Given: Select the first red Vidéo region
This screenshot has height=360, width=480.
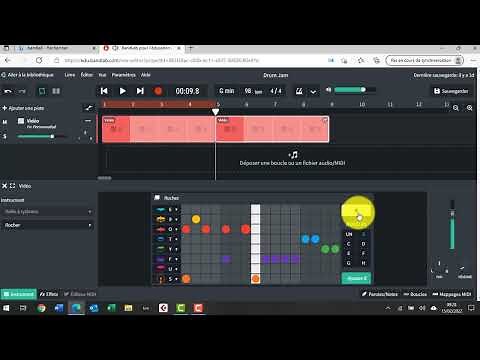Looking at the screenshot, I should 159,129.
